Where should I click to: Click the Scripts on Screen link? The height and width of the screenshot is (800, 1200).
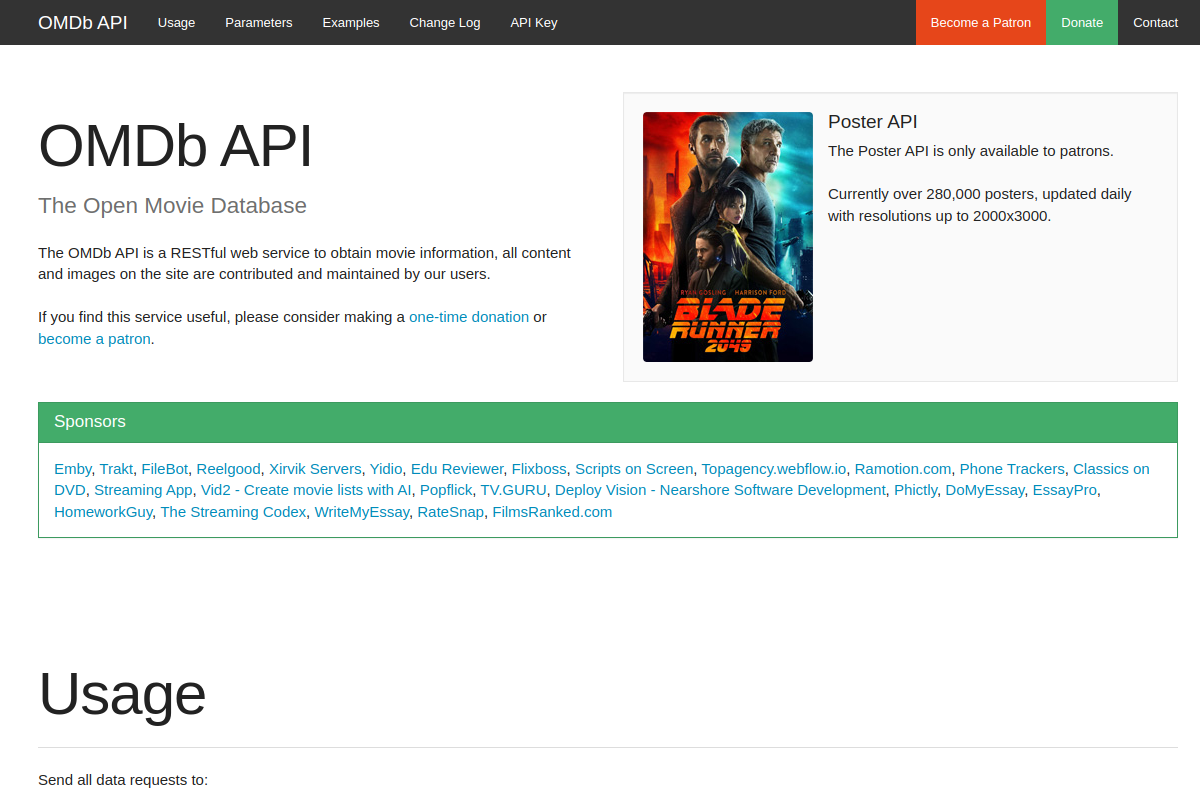634,469
